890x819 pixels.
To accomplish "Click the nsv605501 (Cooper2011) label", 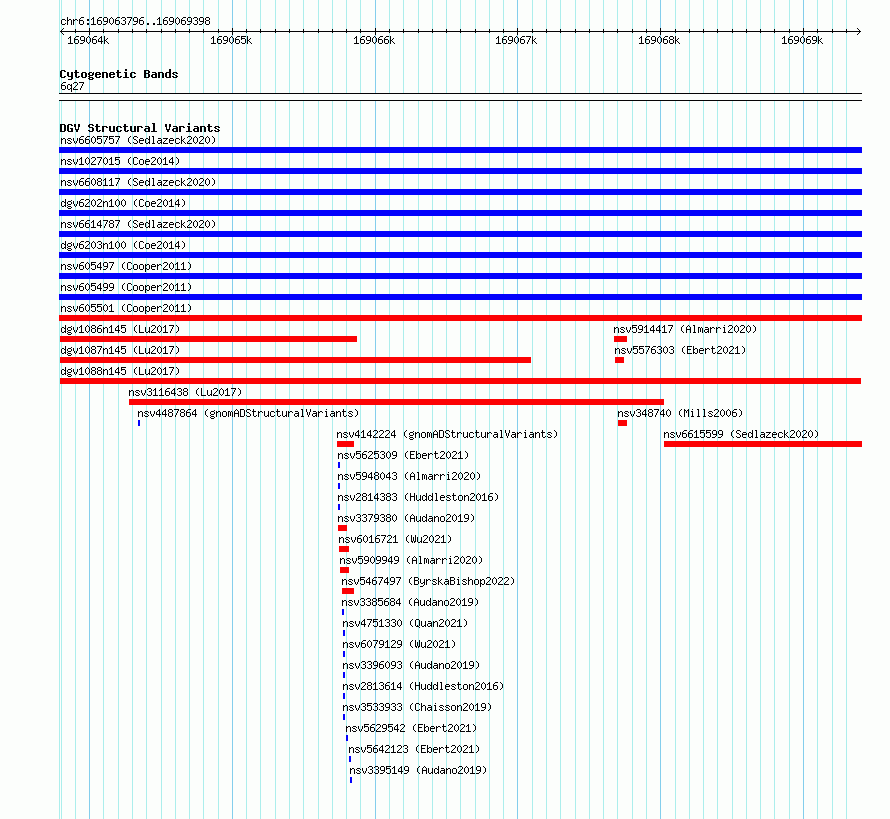I will pyautogui.click(x=126, y=308).
